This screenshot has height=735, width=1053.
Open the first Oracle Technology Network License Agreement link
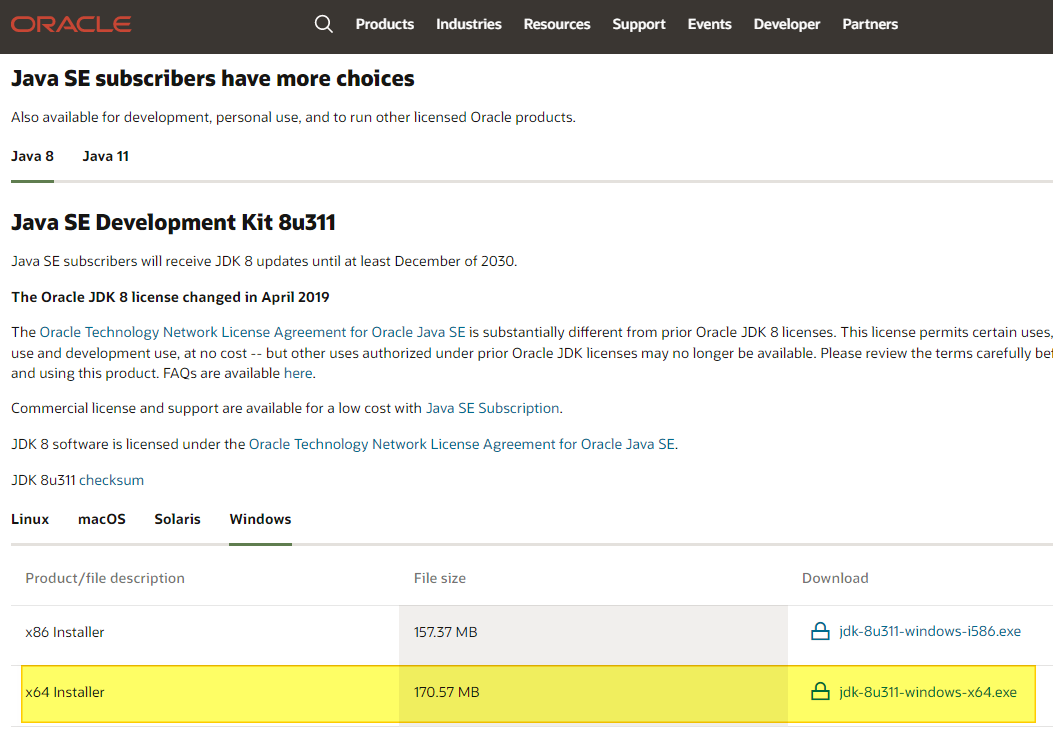pos(253,332)
